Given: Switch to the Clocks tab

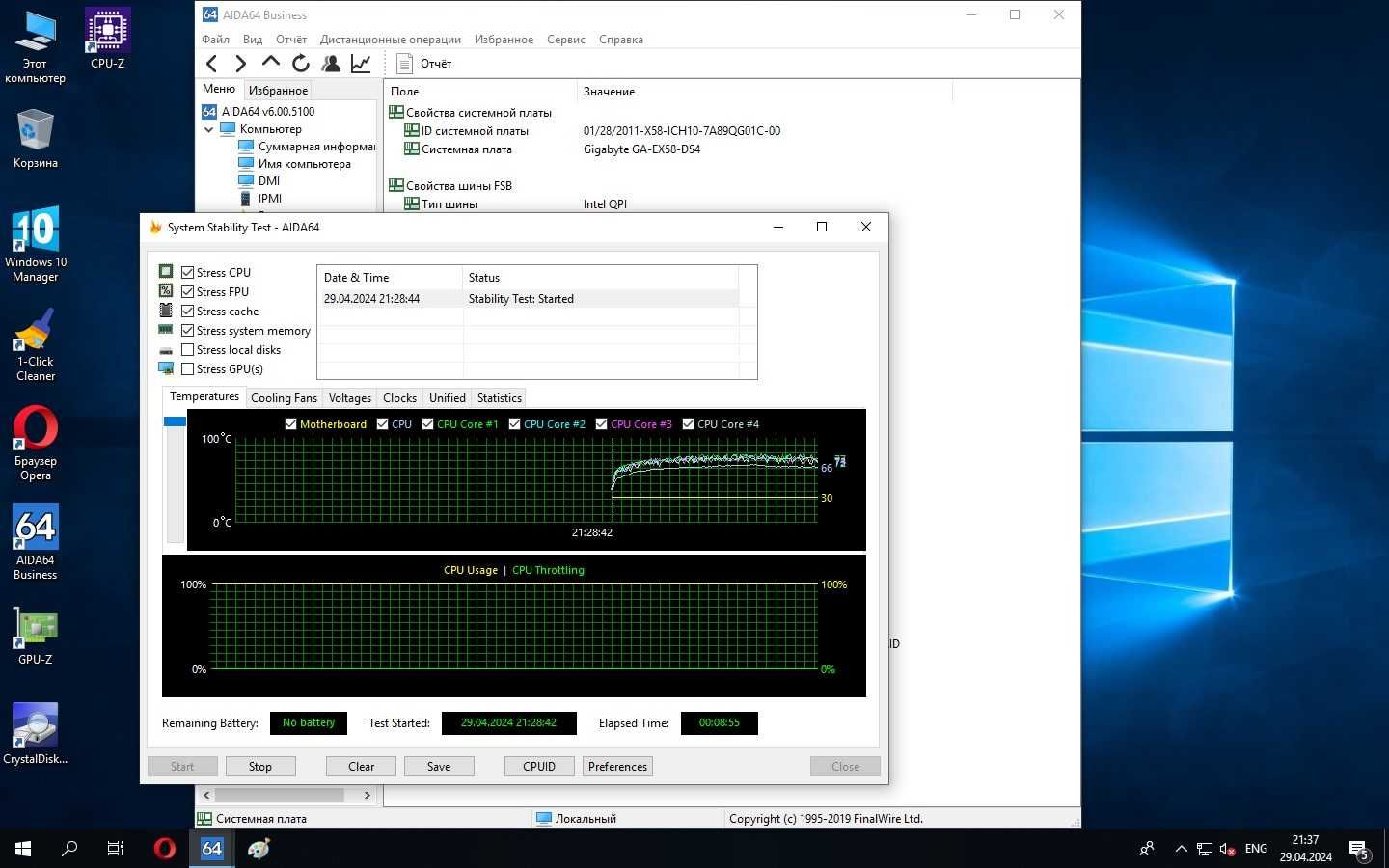Looking at the screenshot, I should [399, 398].
